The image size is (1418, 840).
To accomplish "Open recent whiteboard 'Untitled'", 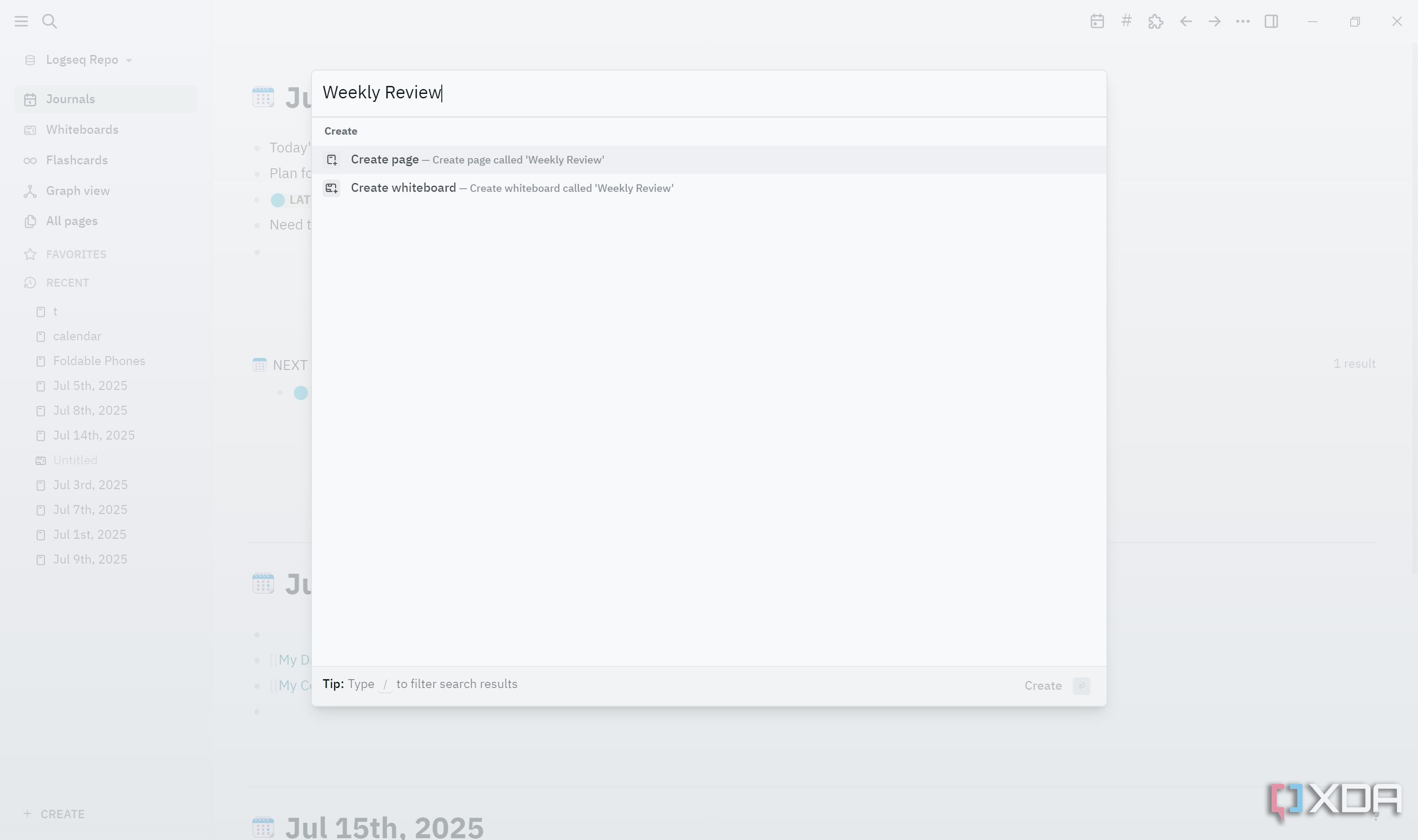I will click(75, 460).
